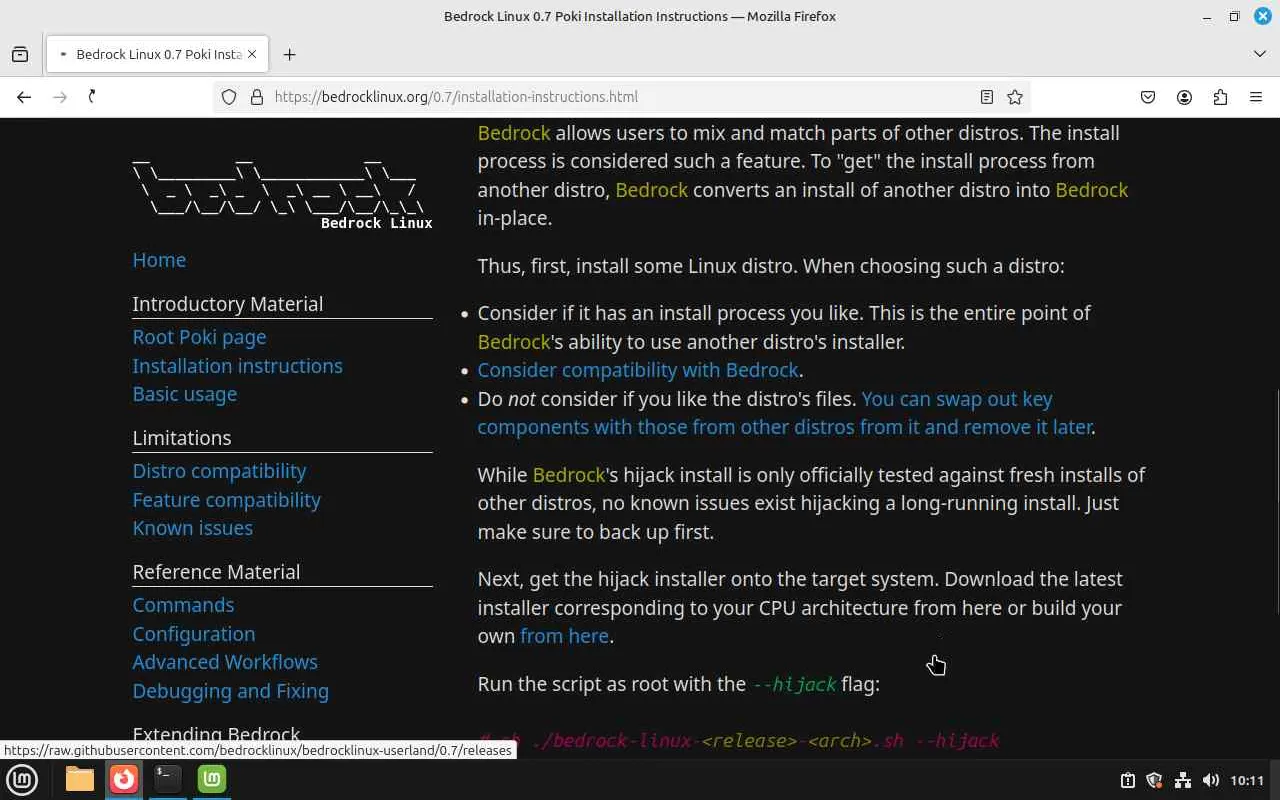Go to the Home sidebar link
The image size is (1280, 800).
coord(159,260)
